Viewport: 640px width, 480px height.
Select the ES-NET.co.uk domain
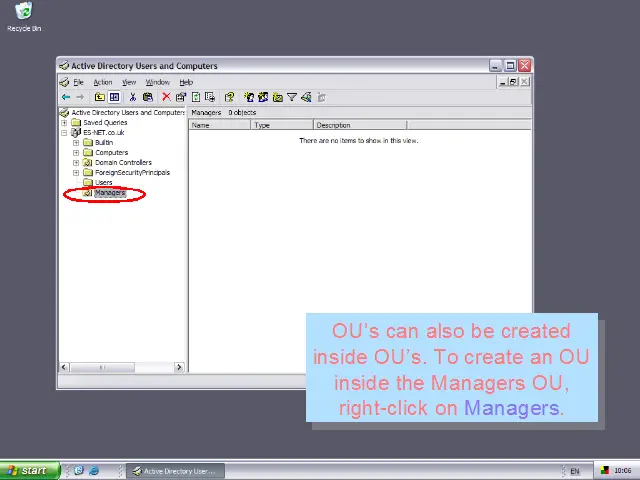tap(104, 133)
